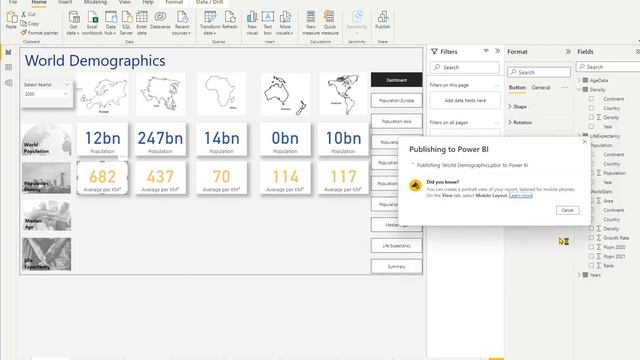Insert a Text box
The image size is (640, 360).
tap(268, 23)
